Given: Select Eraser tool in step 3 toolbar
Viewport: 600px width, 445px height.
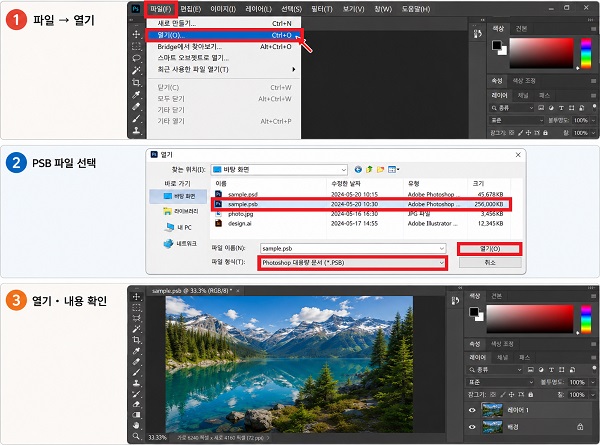Looking at the screenshot, I should (136, 404).
